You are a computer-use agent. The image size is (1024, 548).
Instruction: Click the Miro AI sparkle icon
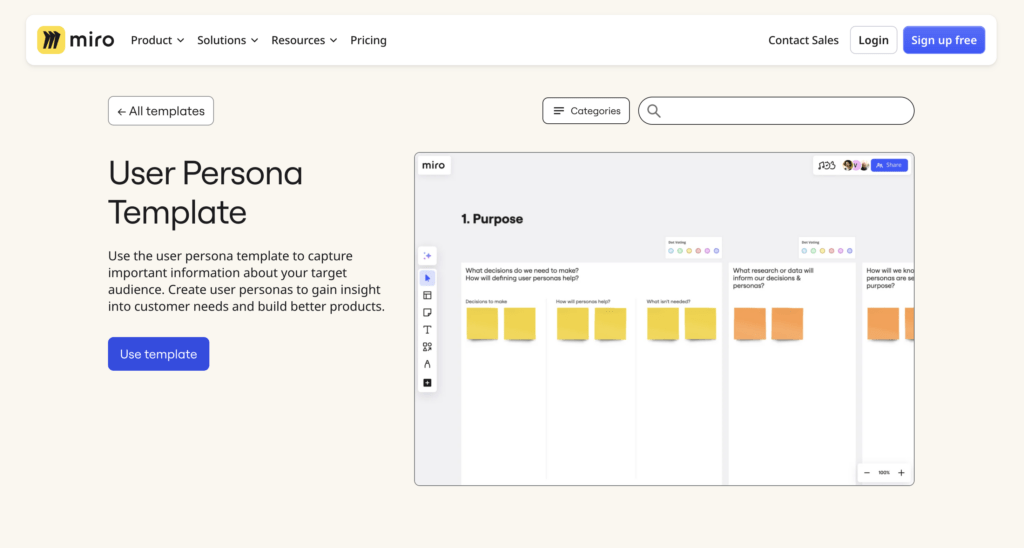point(427,256)
